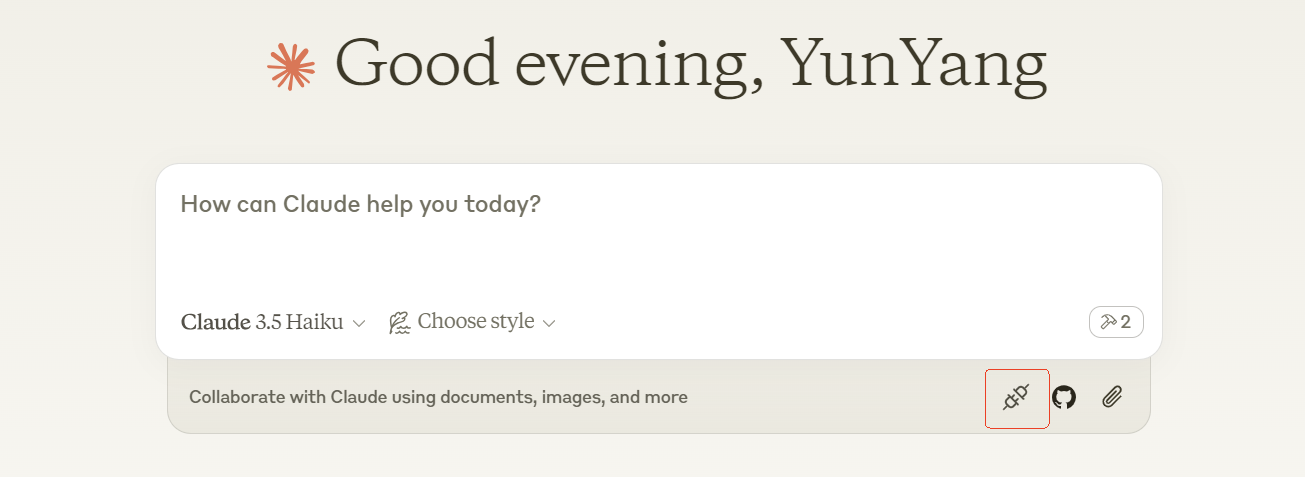1305x477 pixels.
Task: Click the number 2 next to hammer
Action: (x=1126, y=322)
